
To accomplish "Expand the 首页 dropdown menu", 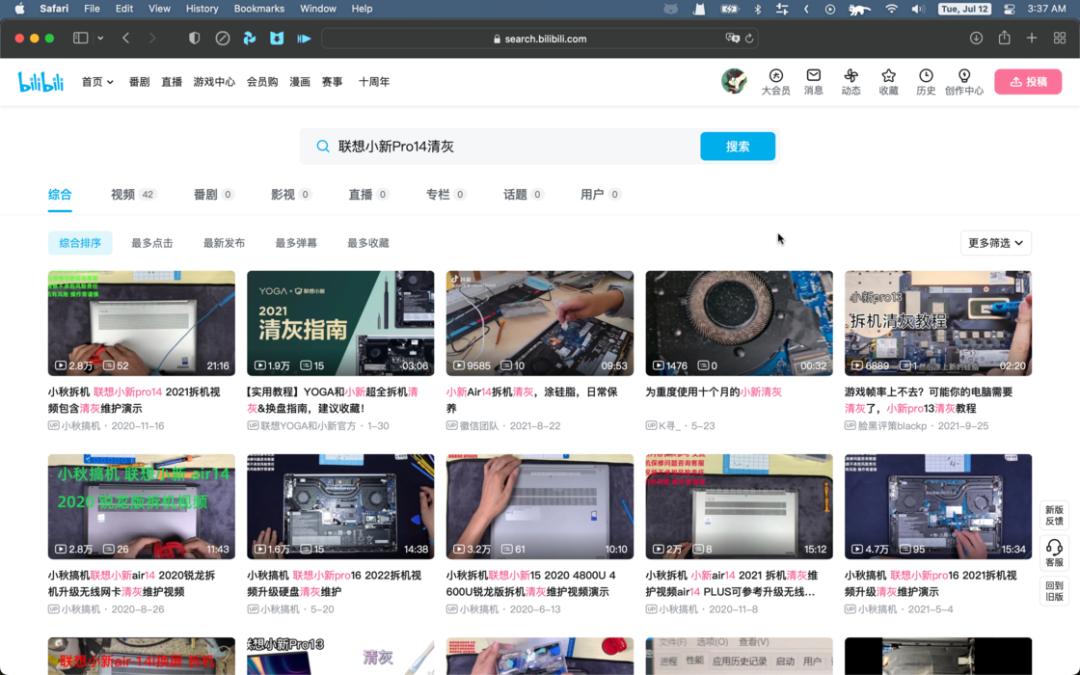I will coord(98,82).
